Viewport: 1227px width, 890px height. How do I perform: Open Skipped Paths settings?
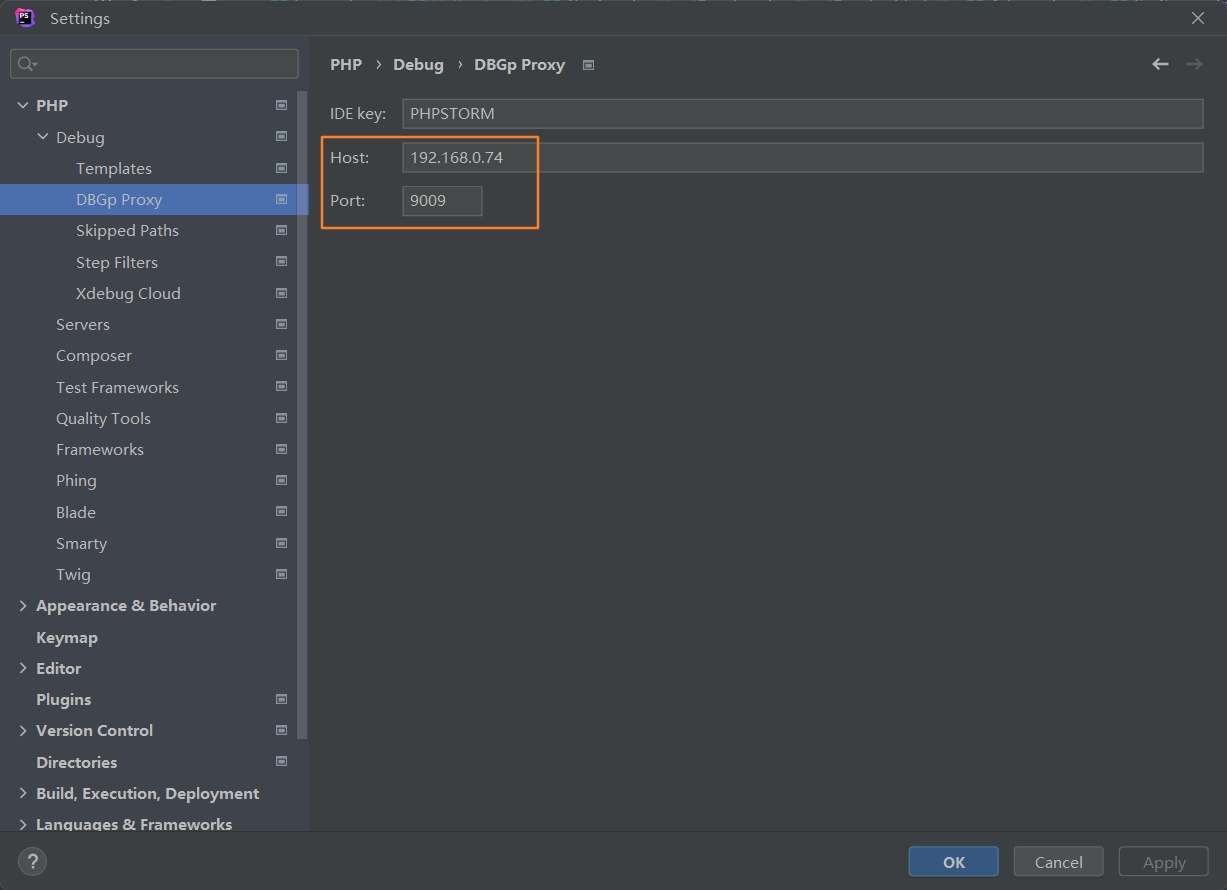coord(127,230)
